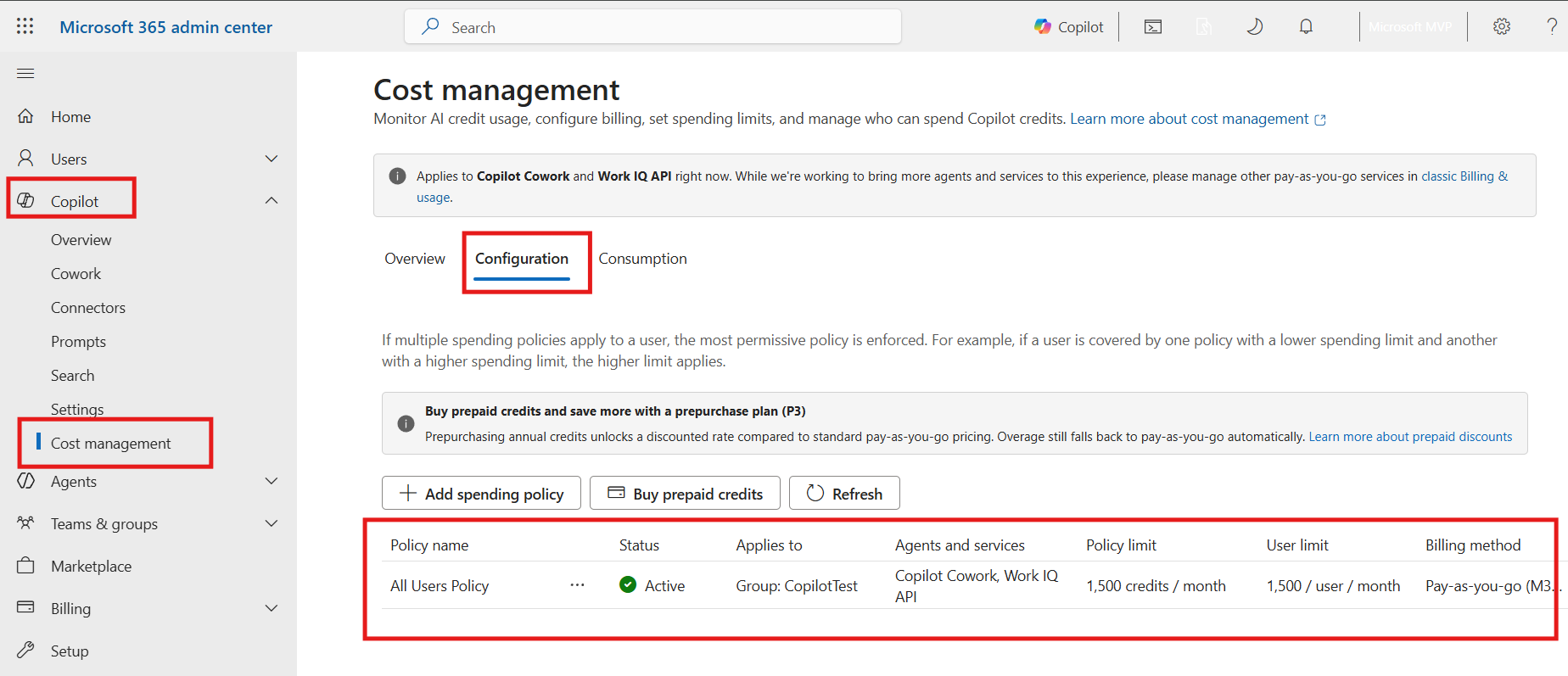Screen dimensions: 1568x676
Task: Click the Policy limit column header
Action: click(1121, 545)
